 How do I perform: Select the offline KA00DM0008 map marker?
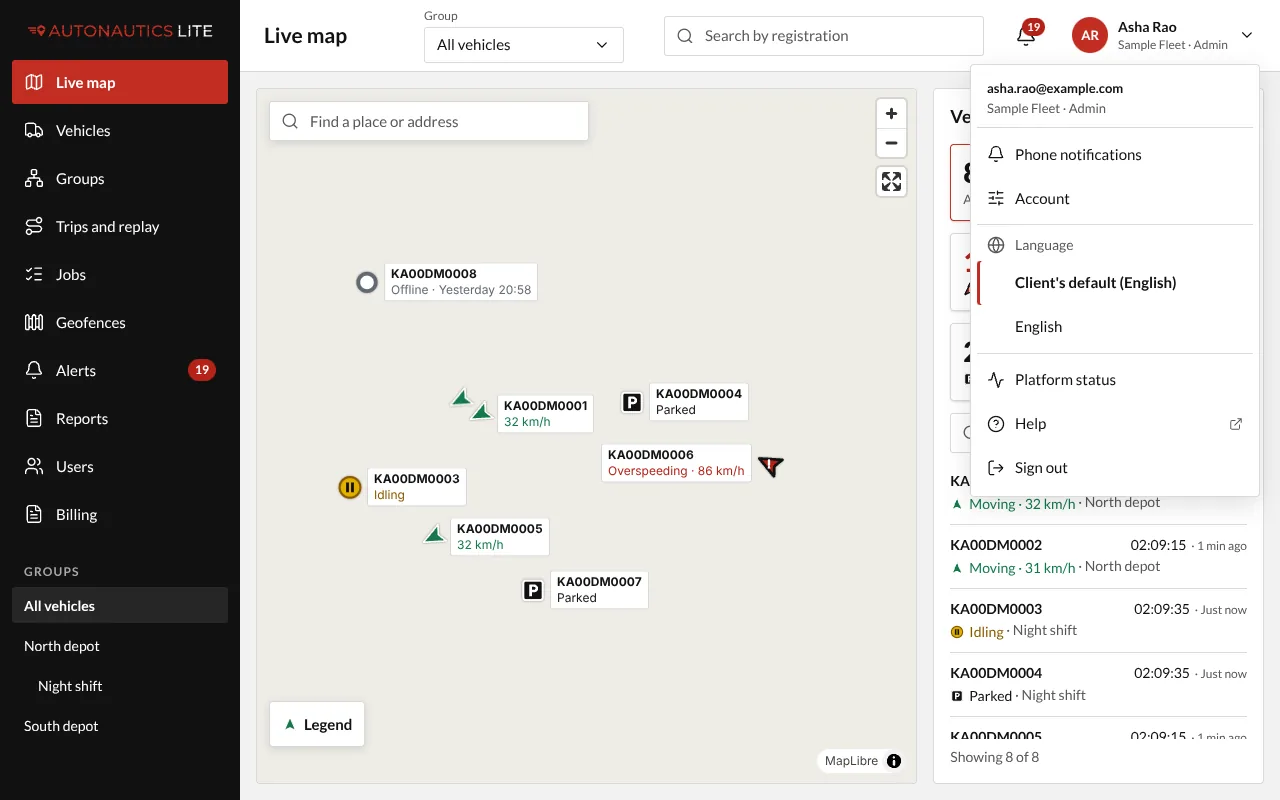[x=367, y=282]
